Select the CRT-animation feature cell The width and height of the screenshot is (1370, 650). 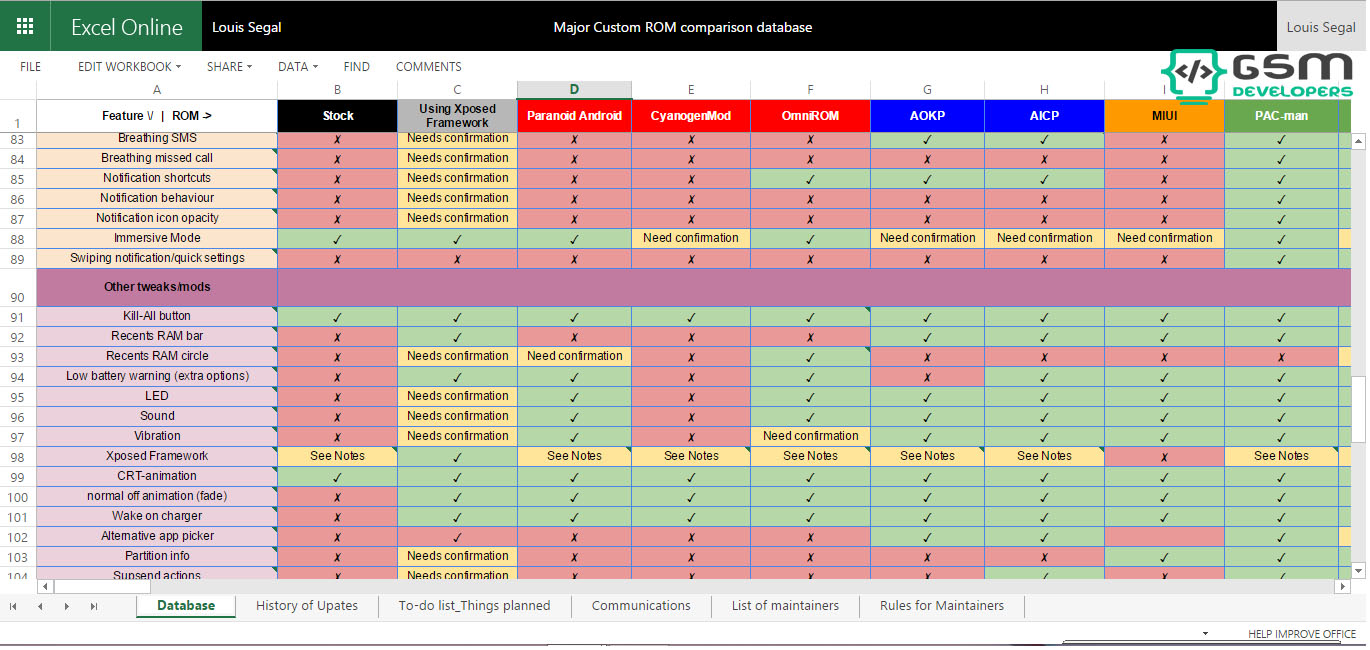157,476
